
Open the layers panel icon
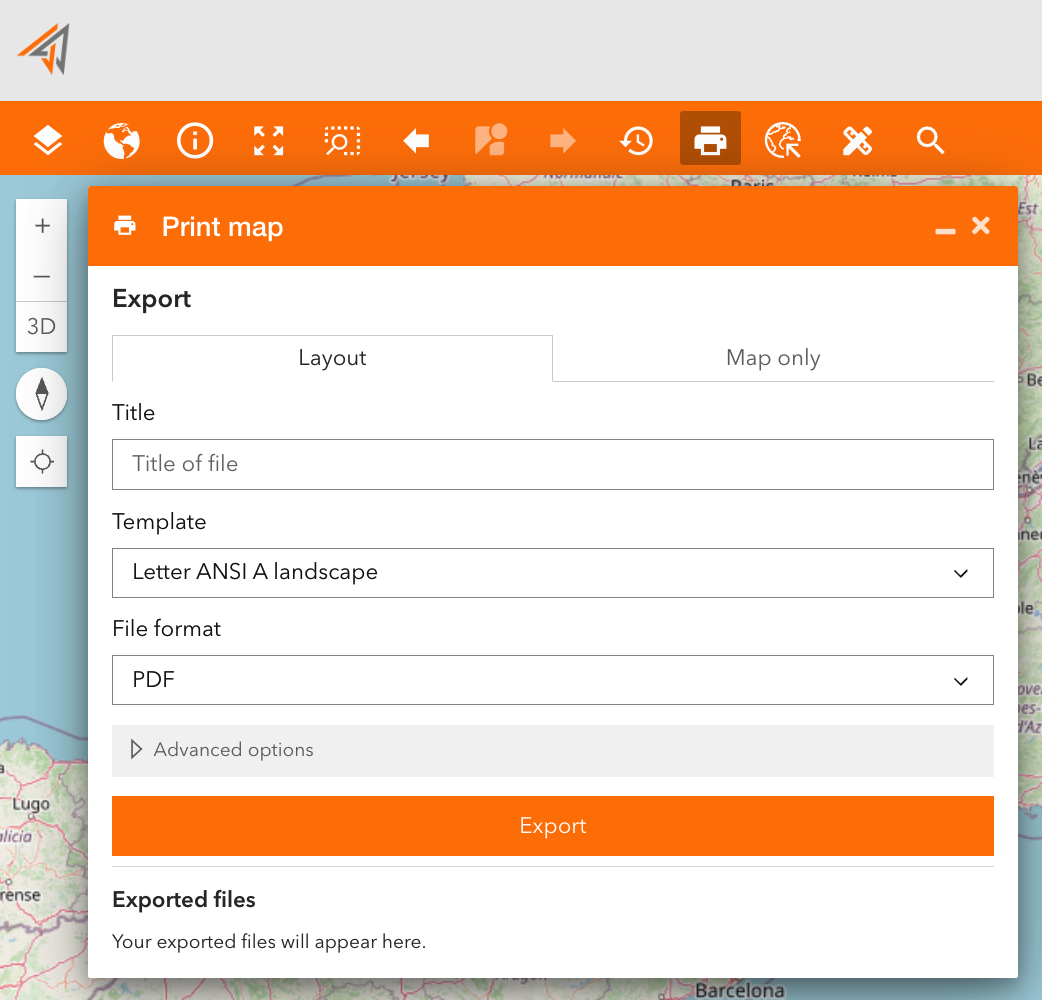tap(48, 140)
